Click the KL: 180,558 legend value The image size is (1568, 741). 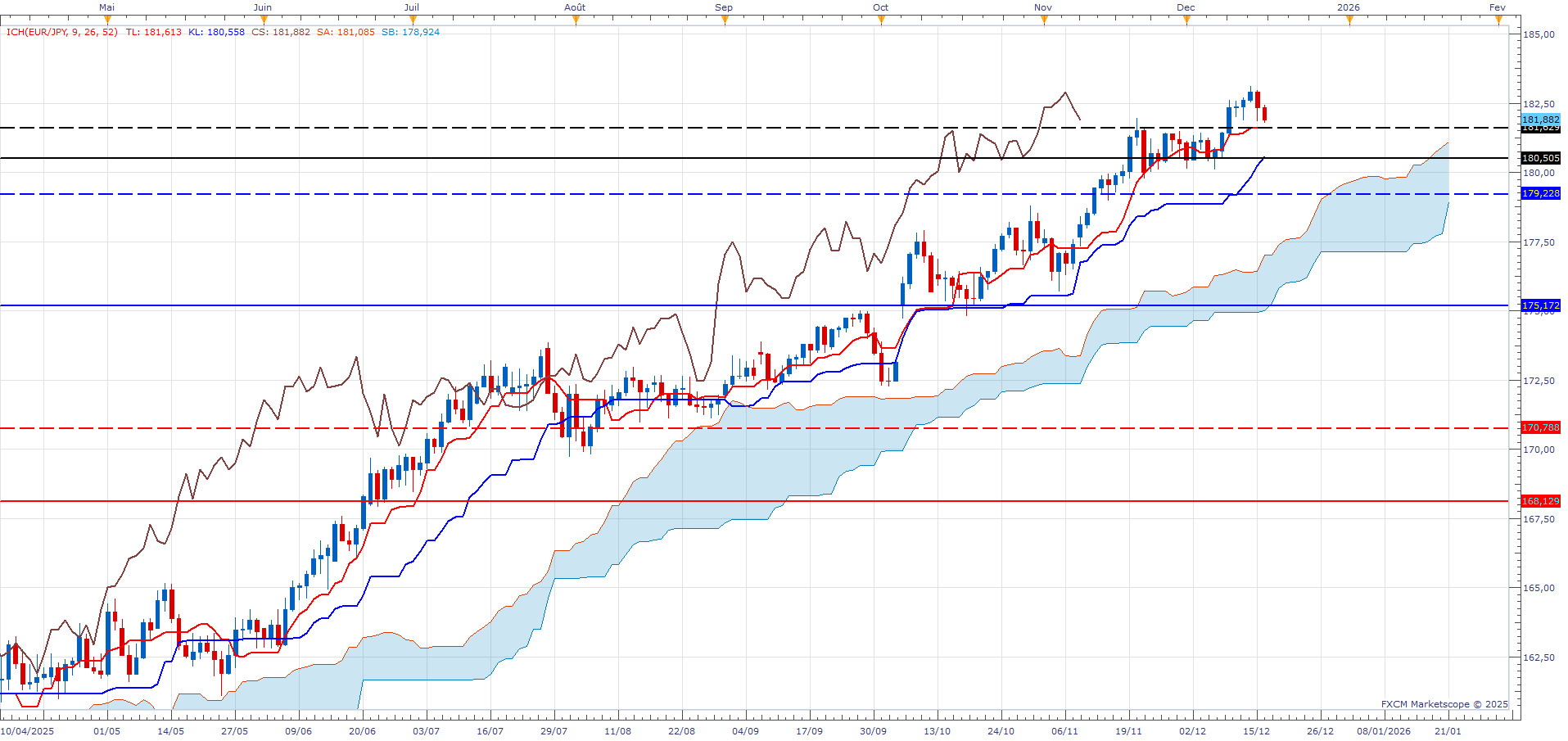tap(216, 32)
